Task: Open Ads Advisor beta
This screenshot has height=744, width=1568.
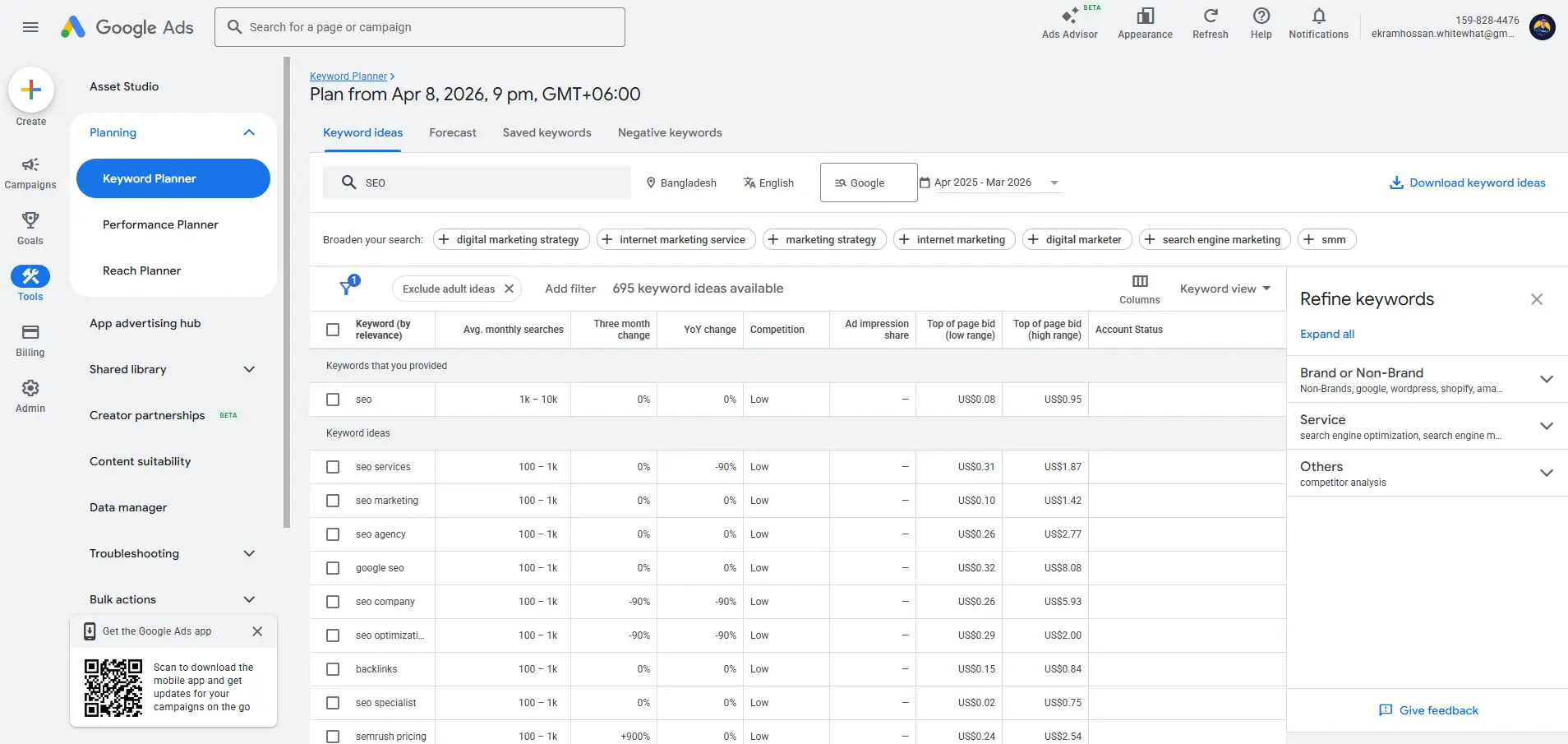Action: click(1069, 23)
